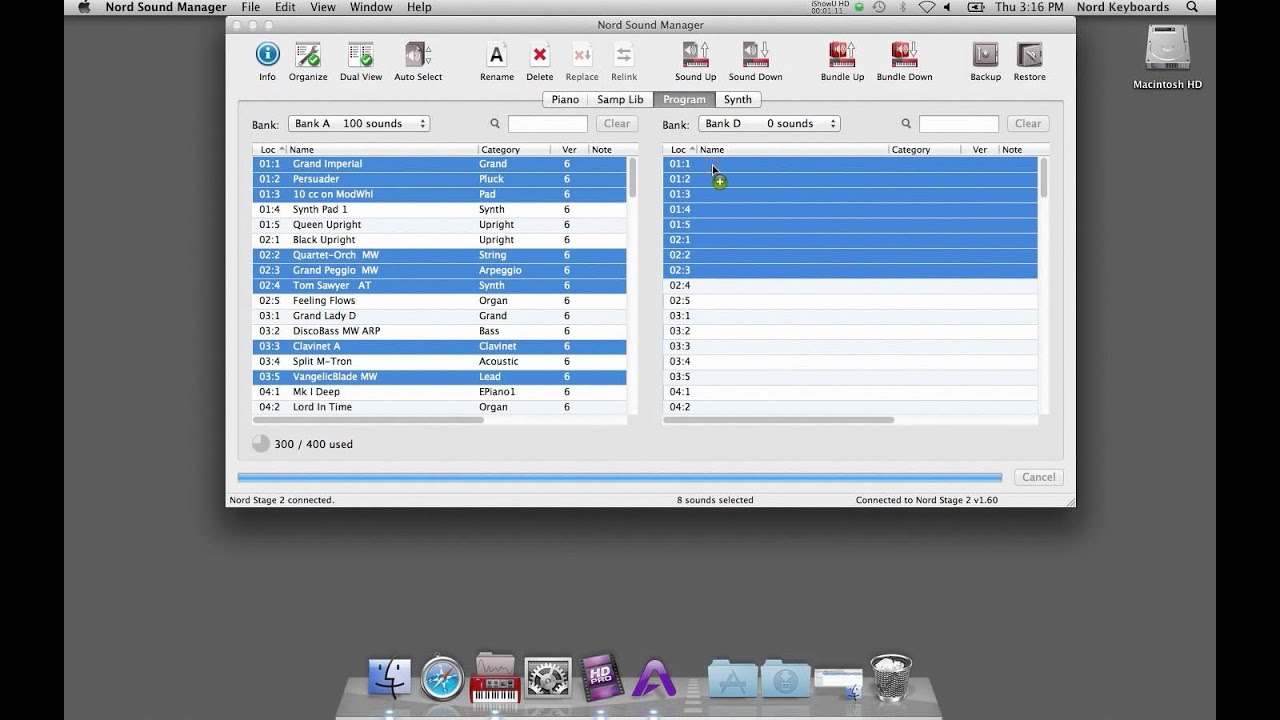Click the right pane search field

pyautogui.click(x=958, y=124)
